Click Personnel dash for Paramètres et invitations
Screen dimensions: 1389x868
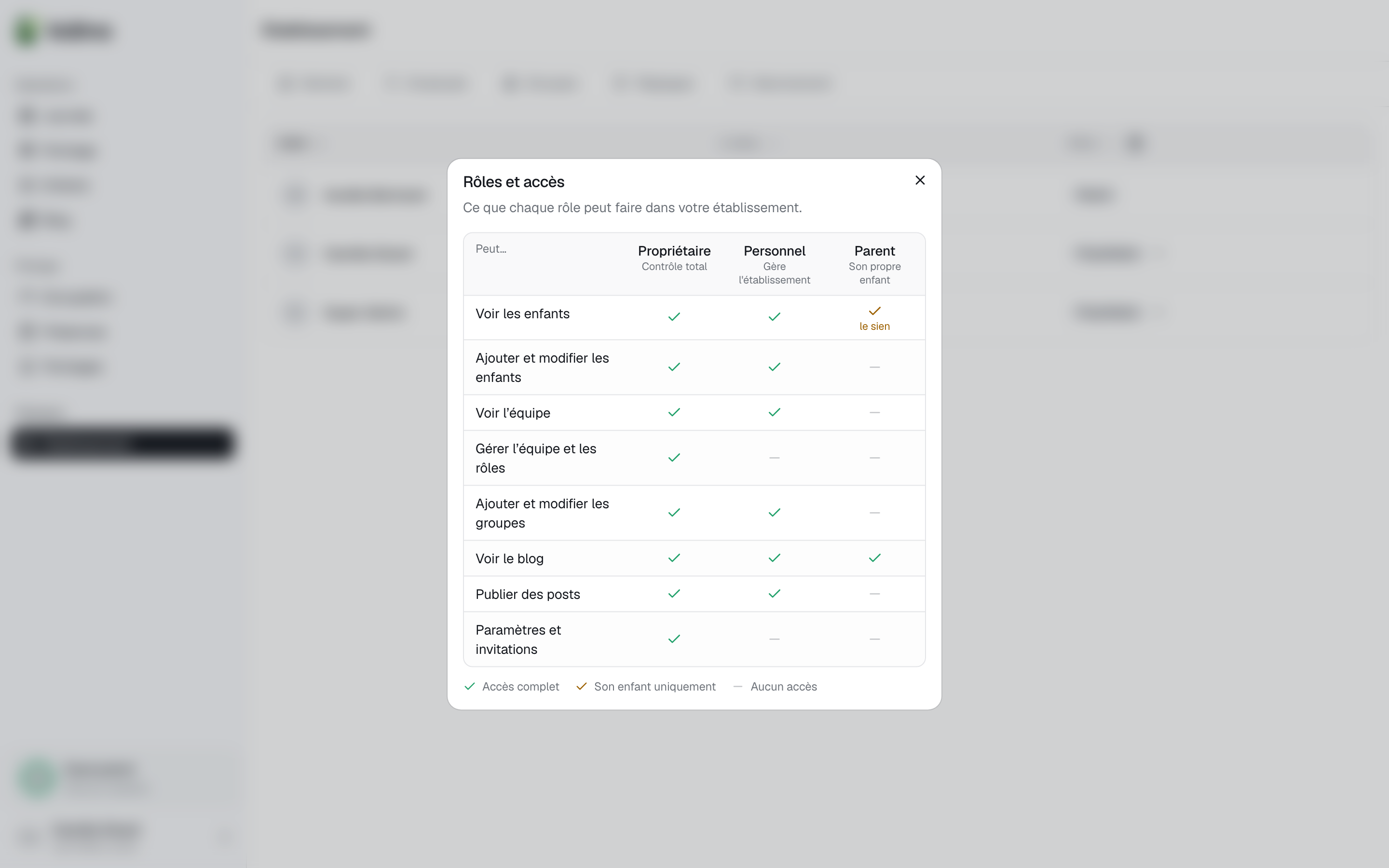pos(774,639)
